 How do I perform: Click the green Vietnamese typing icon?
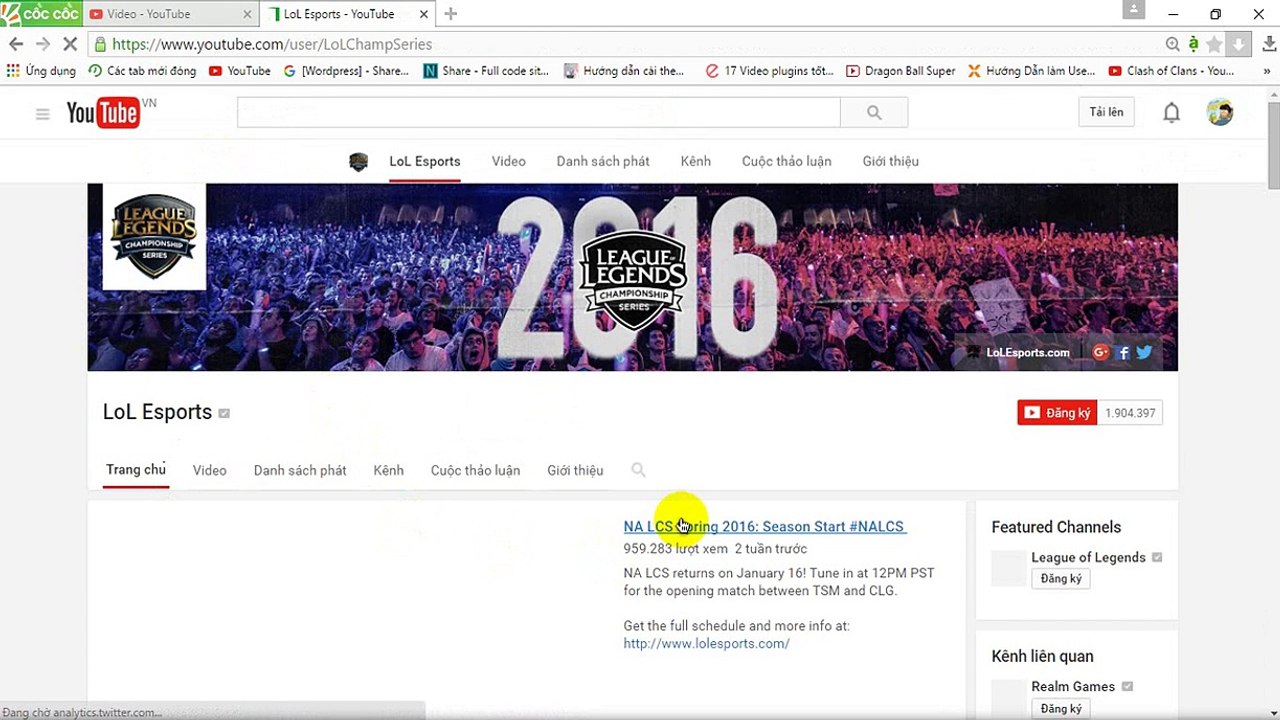1193,44
